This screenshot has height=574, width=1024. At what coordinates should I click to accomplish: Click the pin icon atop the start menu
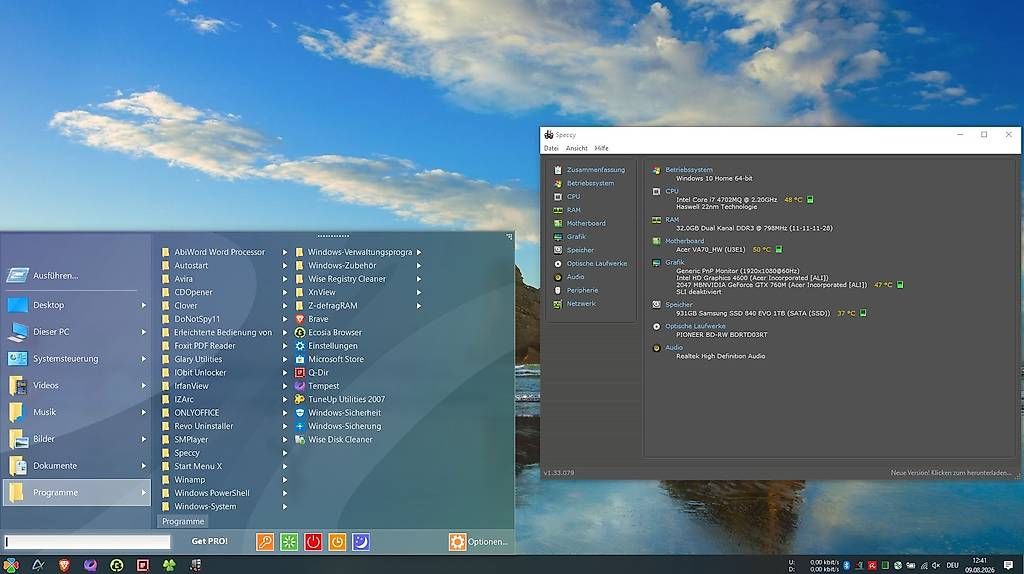509,237
